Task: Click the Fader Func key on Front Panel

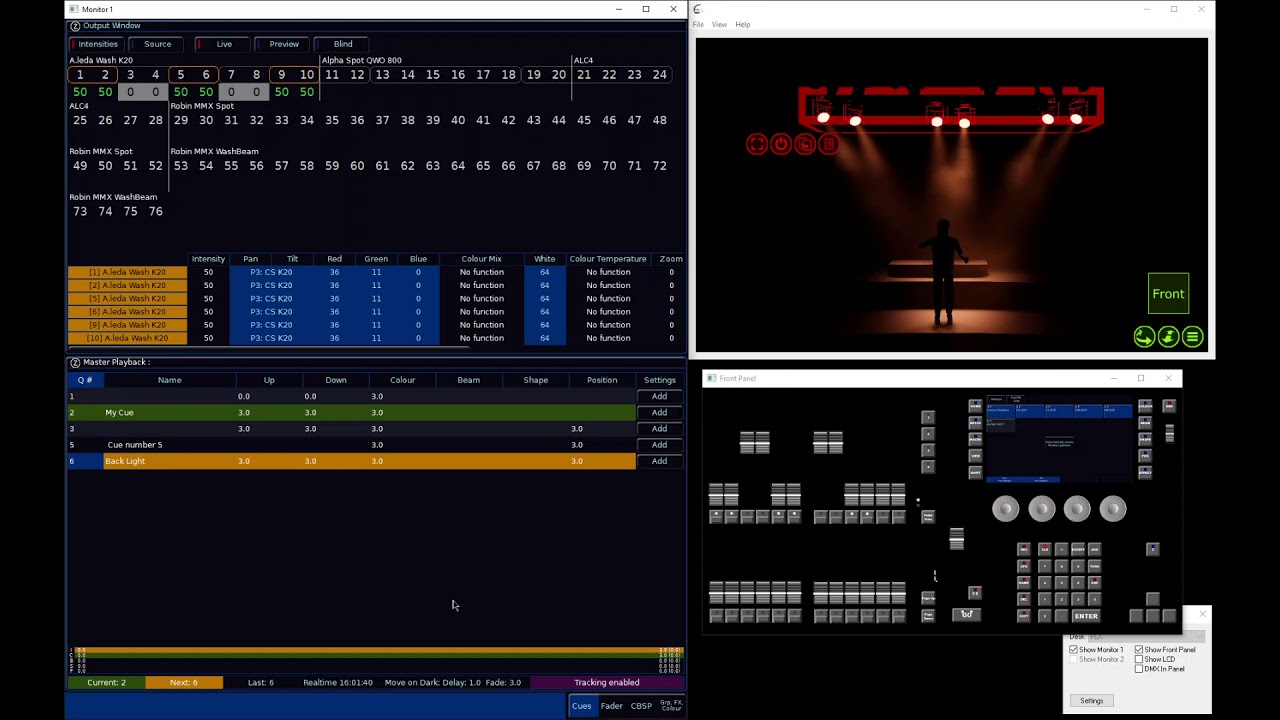Action: point(928,517)
